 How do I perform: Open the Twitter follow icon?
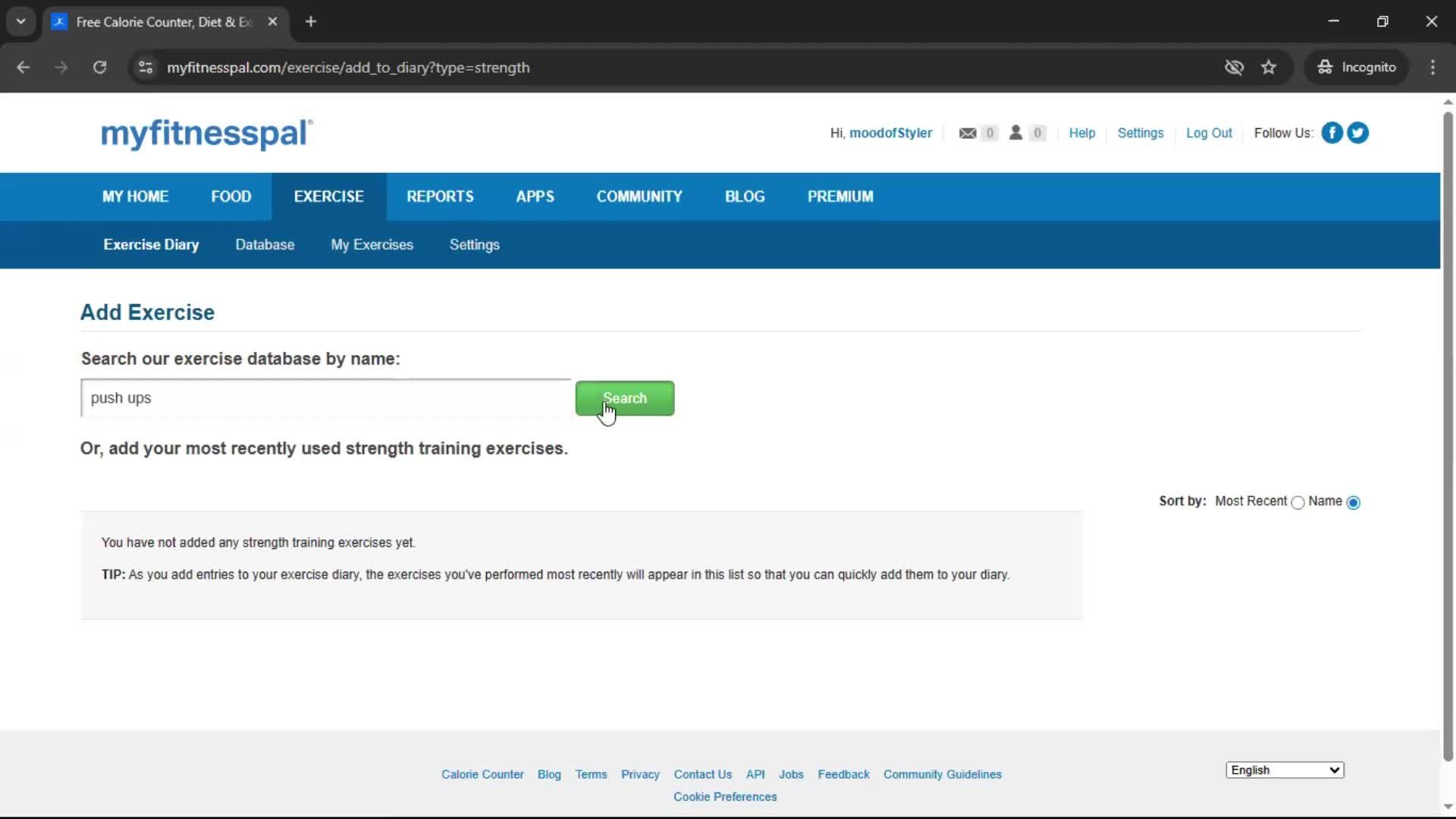pyautogui.click(x=1357, y=133)
